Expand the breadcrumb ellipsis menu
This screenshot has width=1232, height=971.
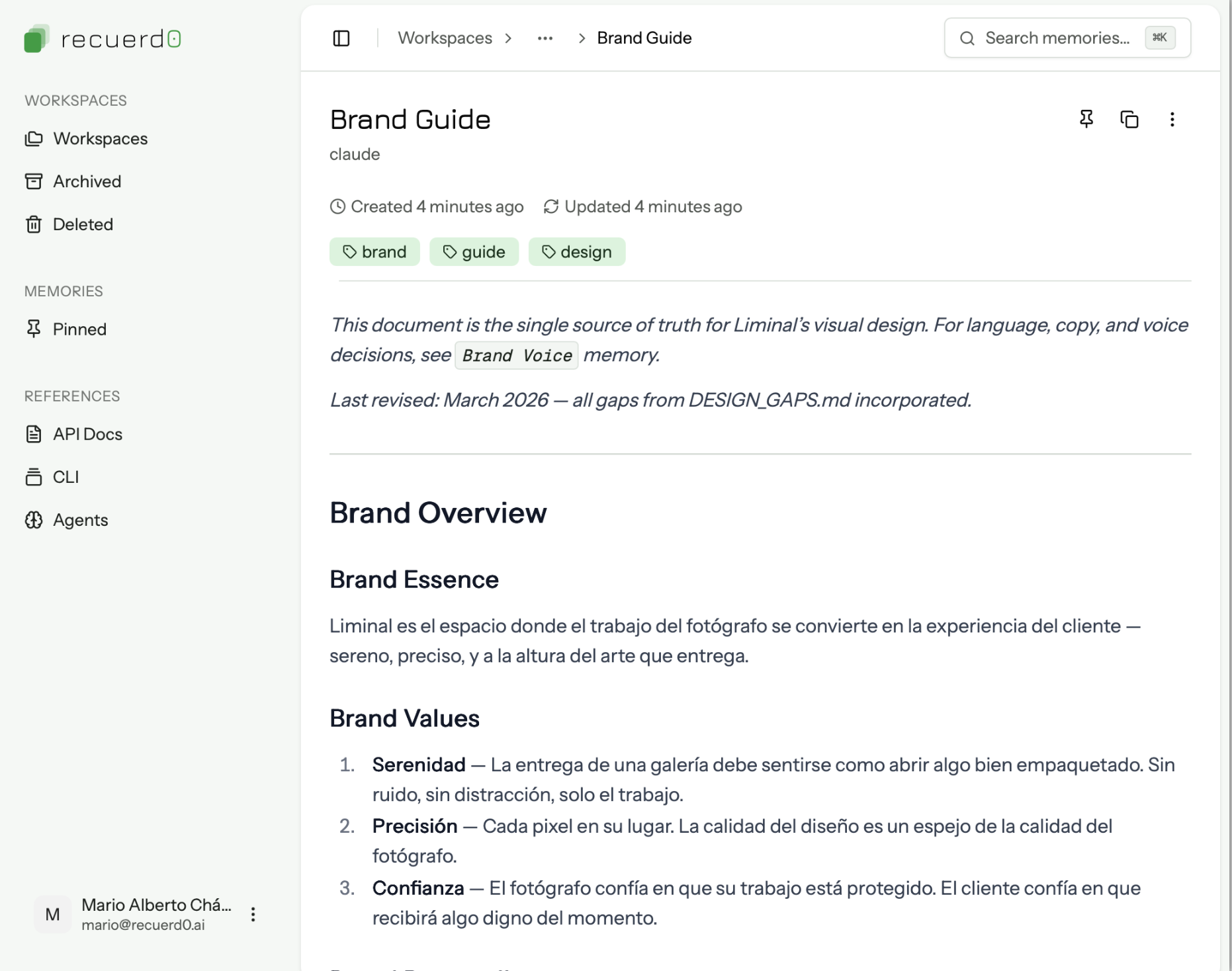[x=545, y=38]
